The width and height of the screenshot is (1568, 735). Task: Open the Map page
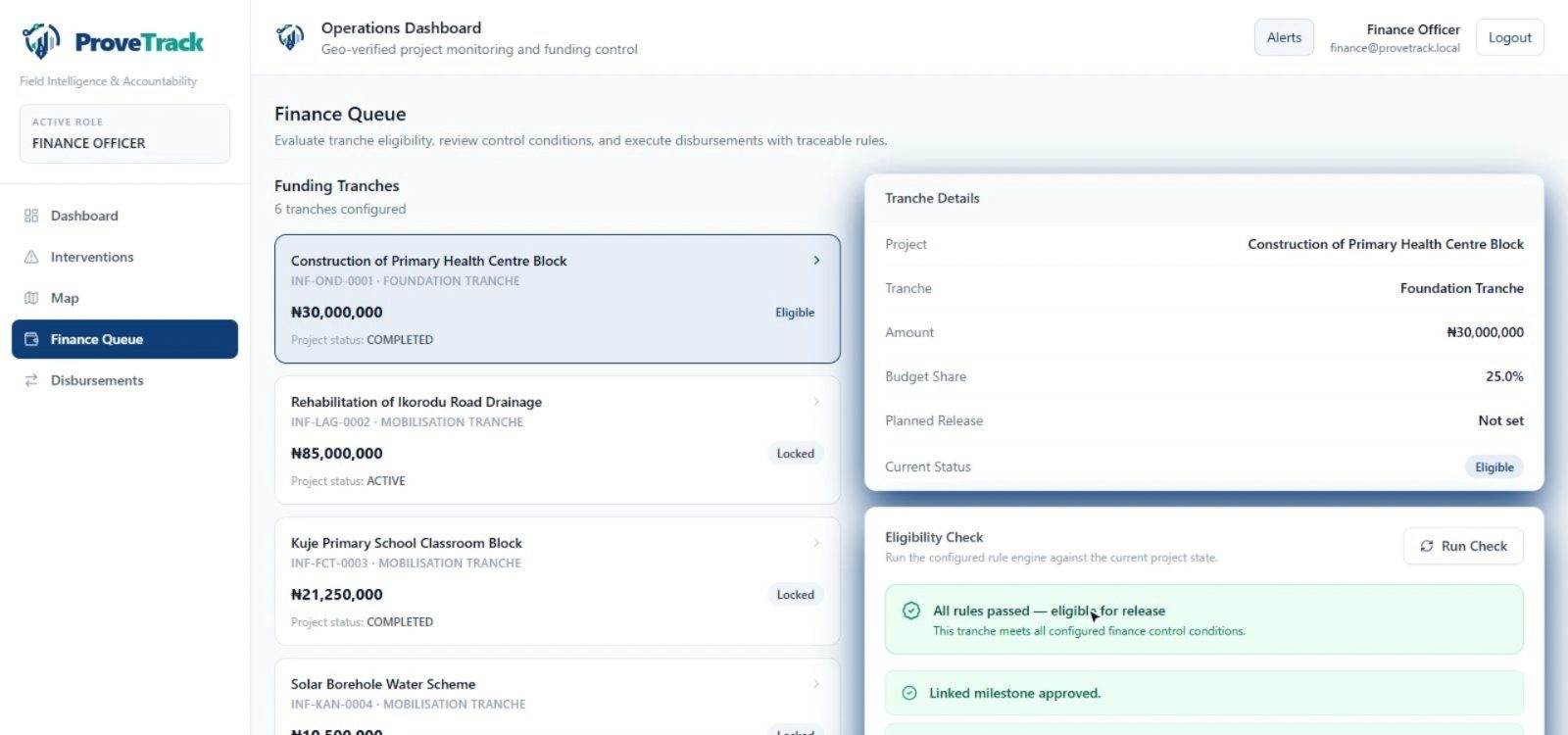(x=124, y=298)
